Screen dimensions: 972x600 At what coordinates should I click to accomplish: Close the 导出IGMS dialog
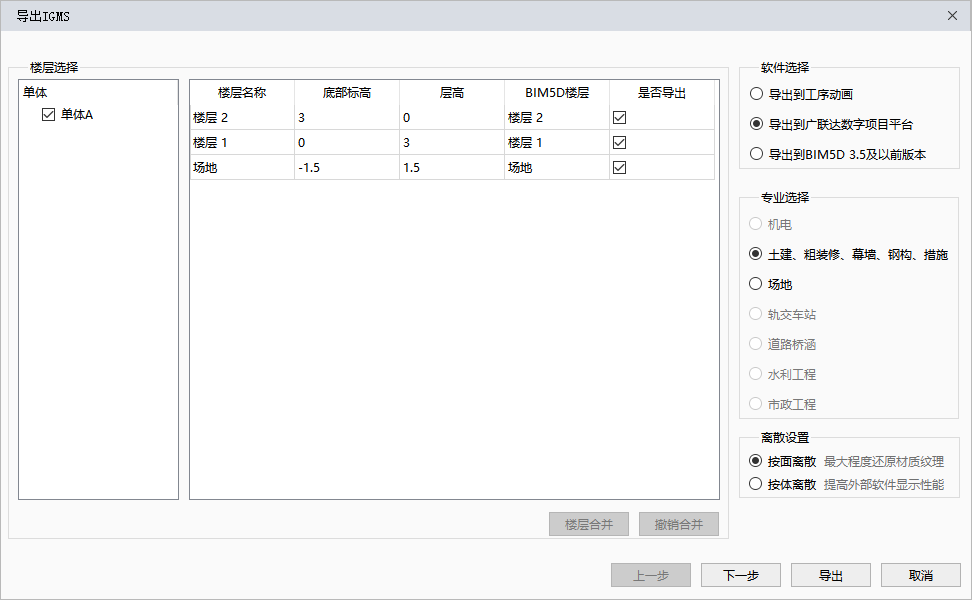[952, 15]
